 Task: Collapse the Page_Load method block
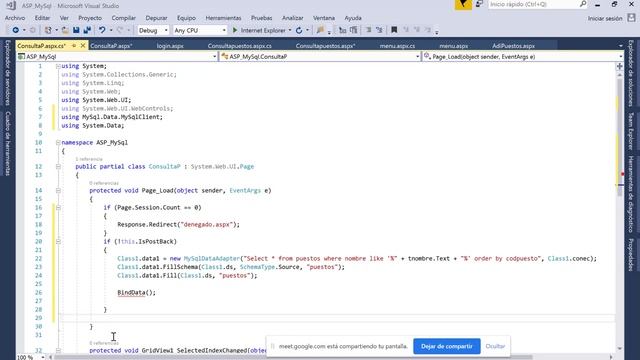click(x=58, y=191)
